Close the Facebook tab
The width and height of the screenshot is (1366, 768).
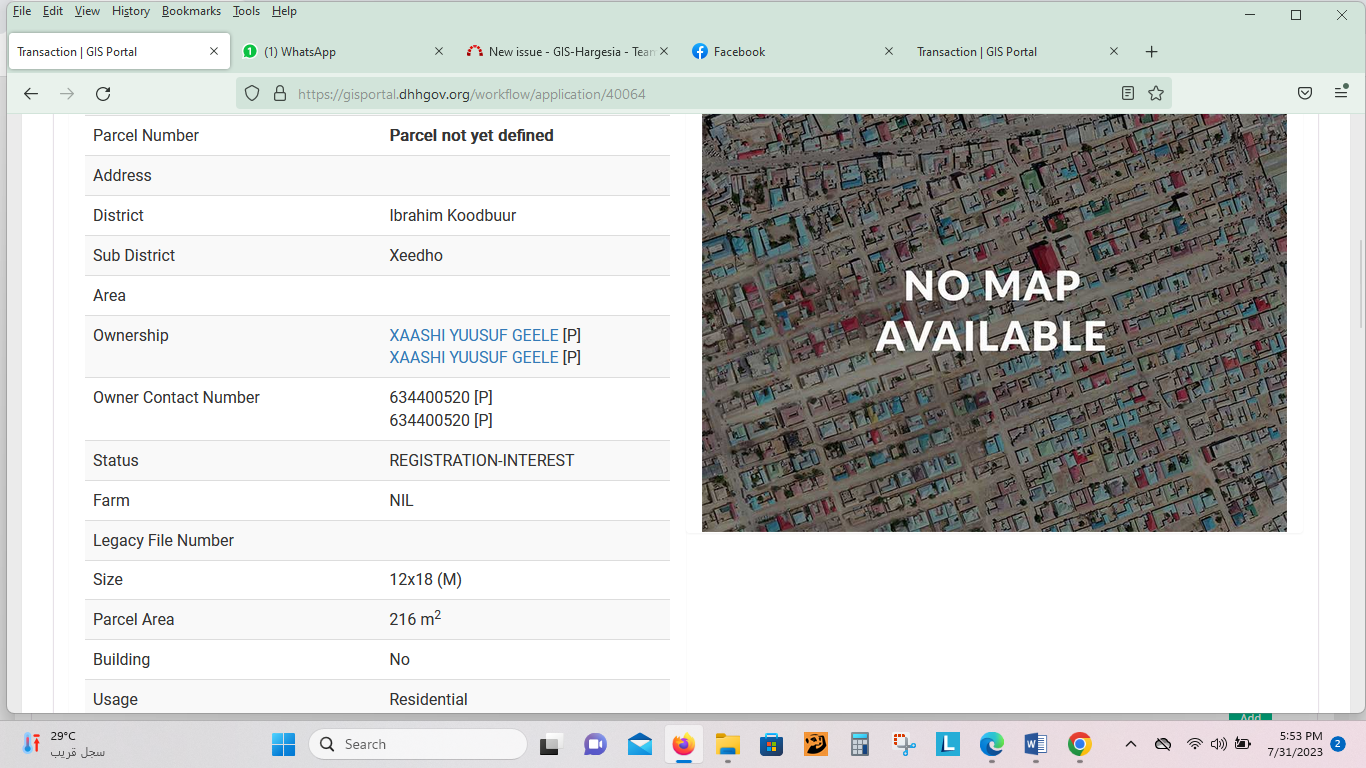click(889, 51)
